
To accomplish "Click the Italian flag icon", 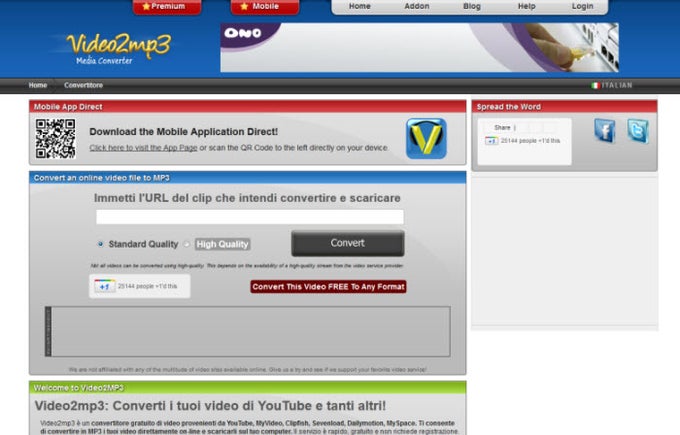I will click(x=595, y=85).
